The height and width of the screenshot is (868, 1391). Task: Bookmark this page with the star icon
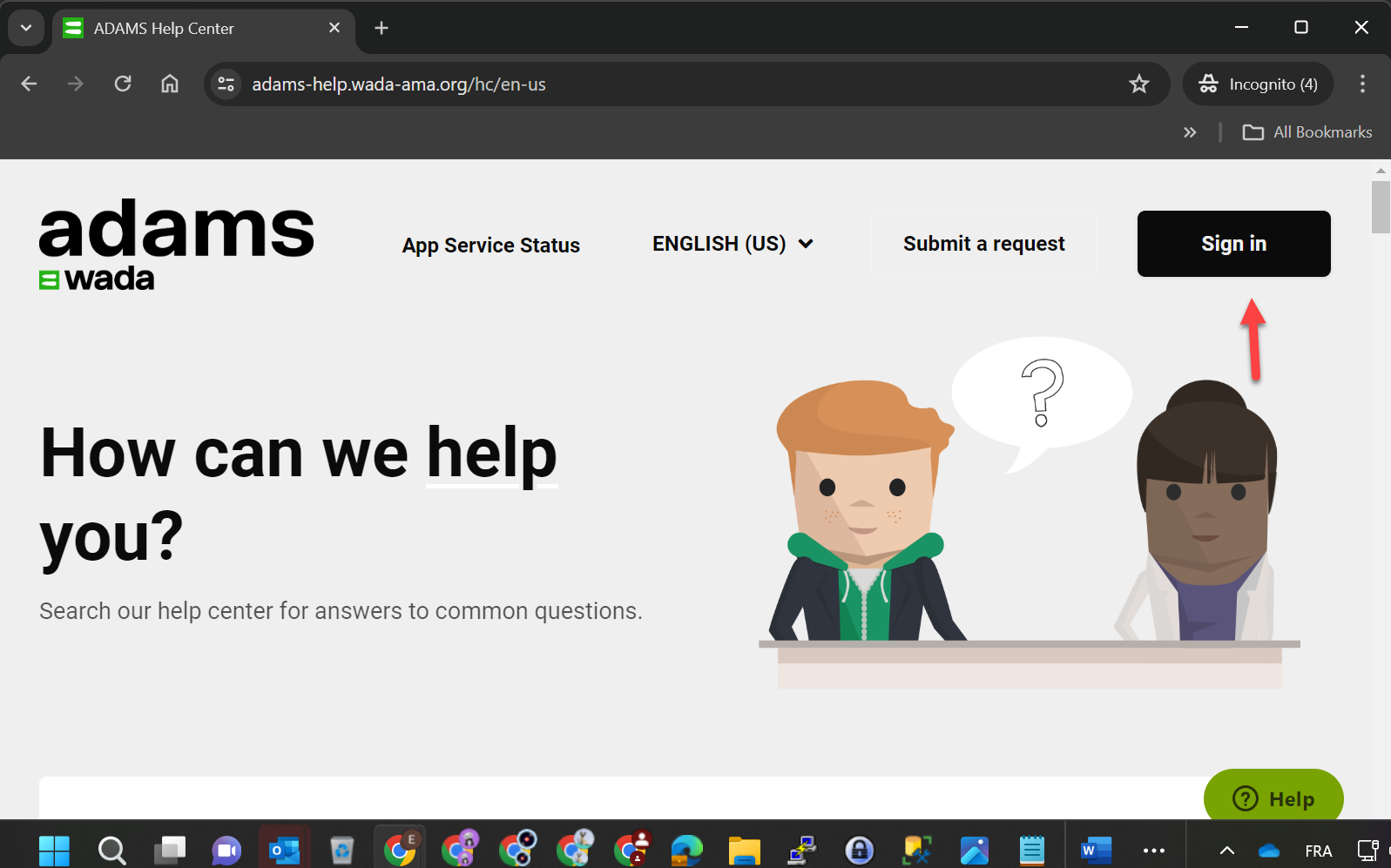click(1139, 84)
